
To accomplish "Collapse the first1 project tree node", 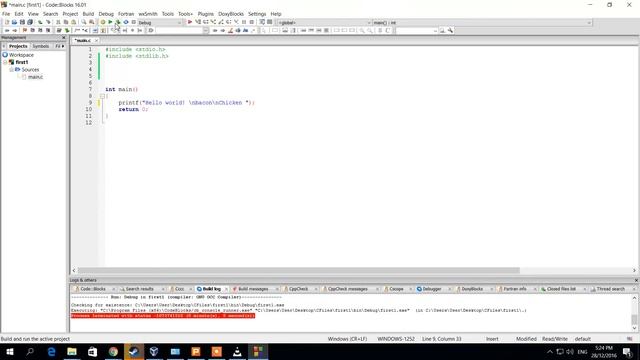I will tap(5, 62).
